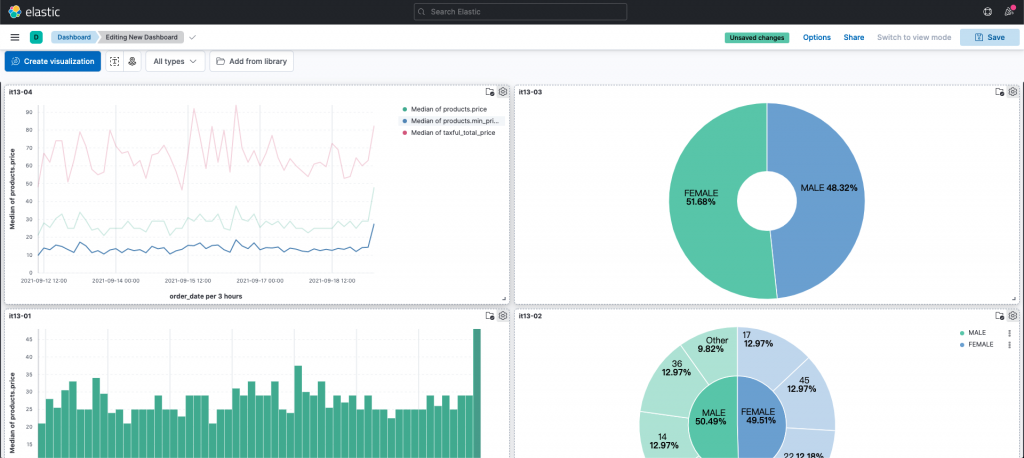Expand the All types dropdown

(175, 61)
